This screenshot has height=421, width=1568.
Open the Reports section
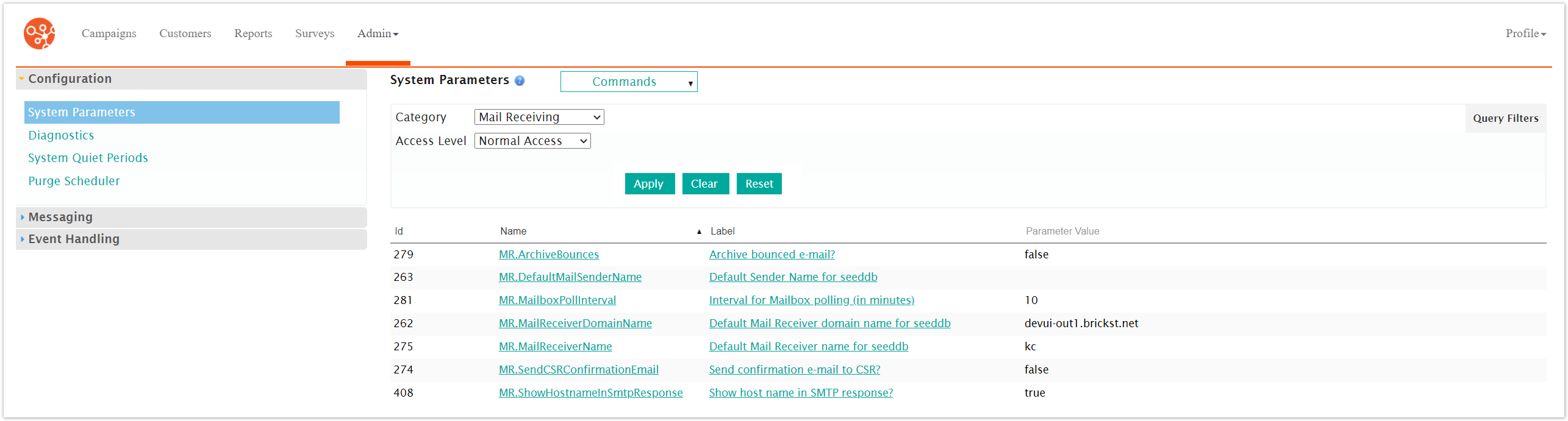point(253,34)
